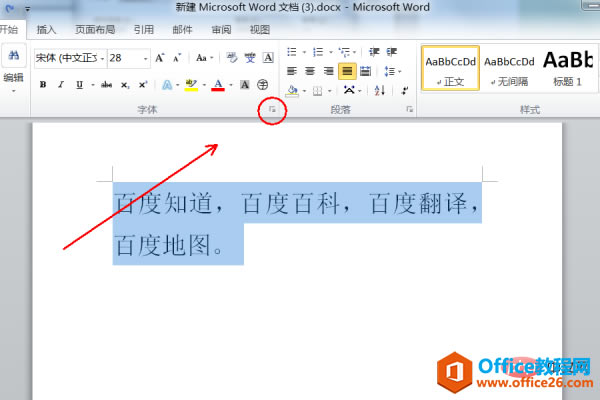Apply red font color
The height and width of the screenshot is (400, 600).
click(x=218, y=85)
